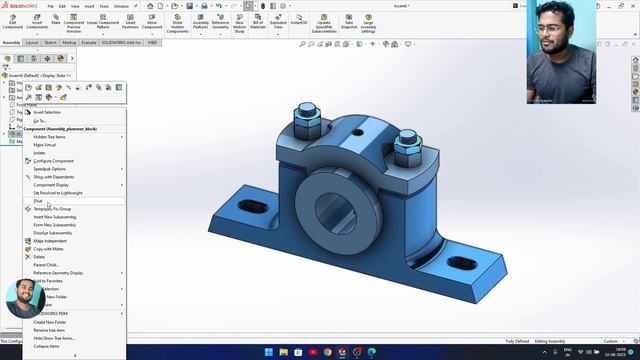Open dropdown under Insert Components

tap(37, 34)
